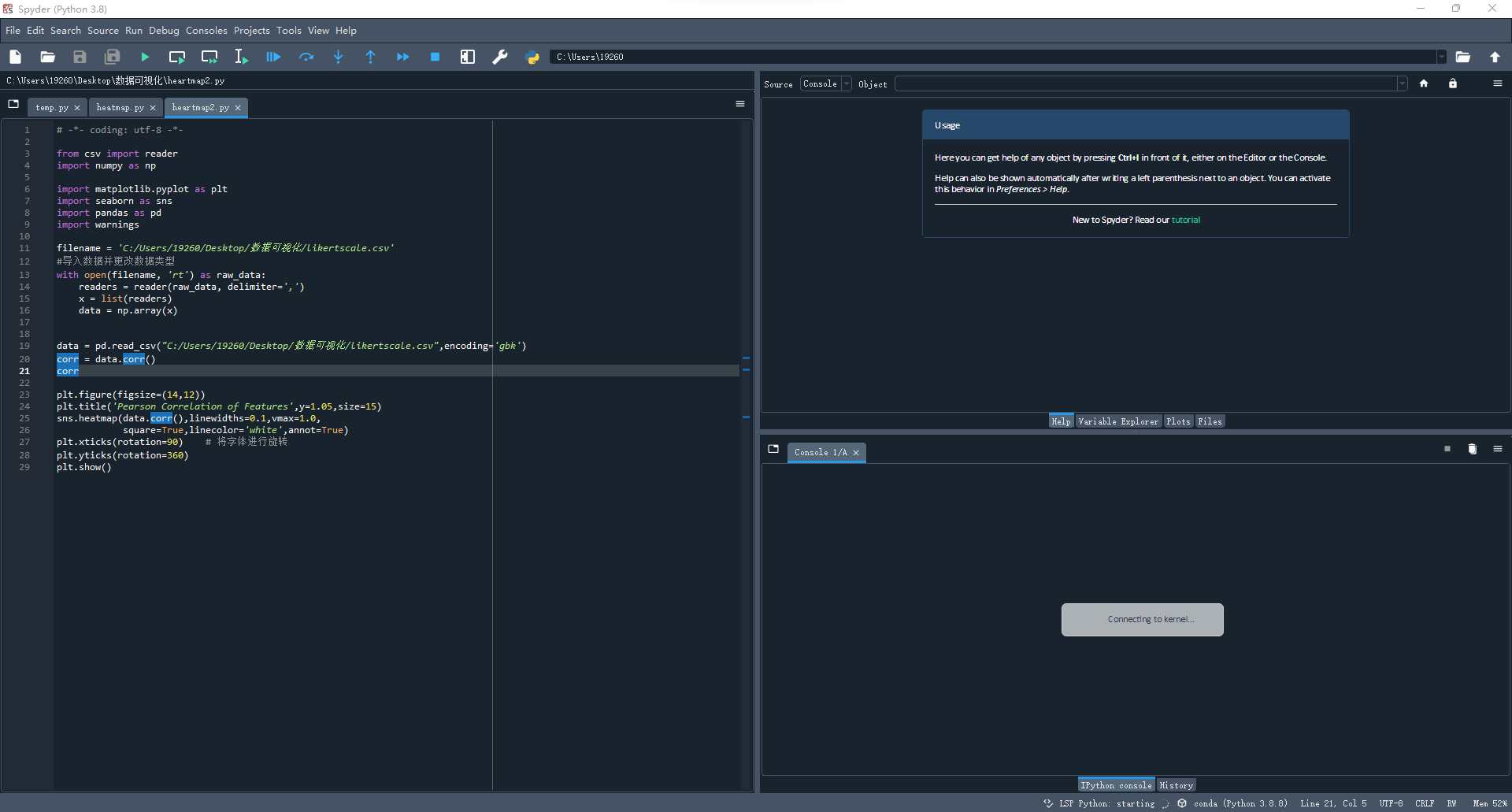Run selection or current line
This screenshot has width=1512, height=812.
click(x=241, y=57)
